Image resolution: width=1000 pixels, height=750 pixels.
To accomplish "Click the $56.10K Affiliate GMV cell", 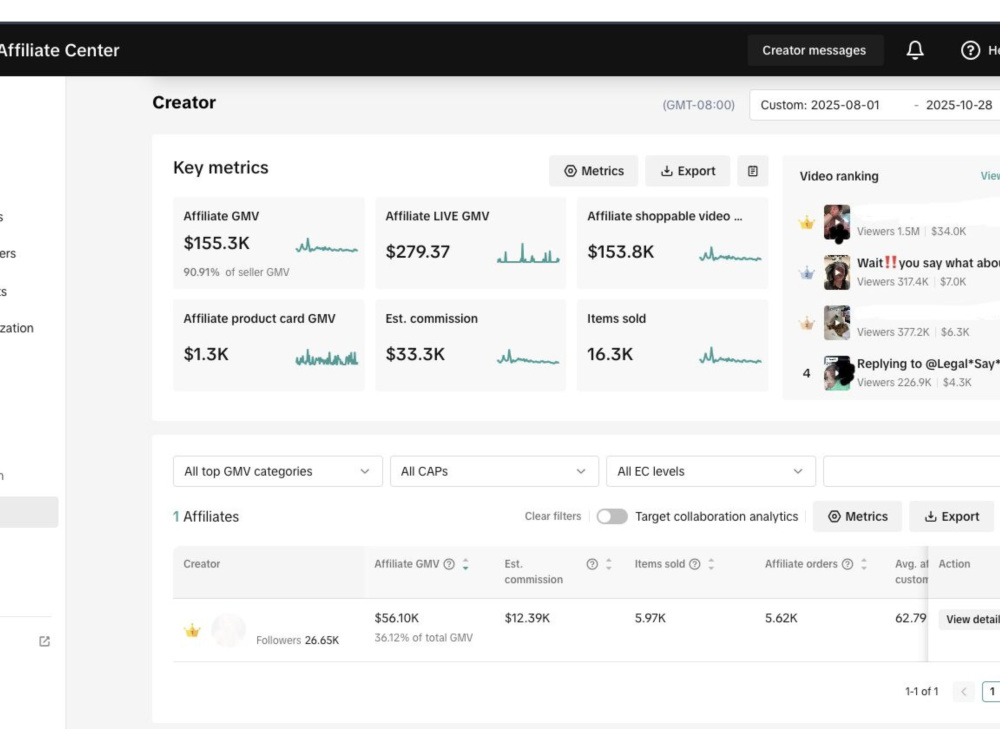I will (x=397, y=618).
